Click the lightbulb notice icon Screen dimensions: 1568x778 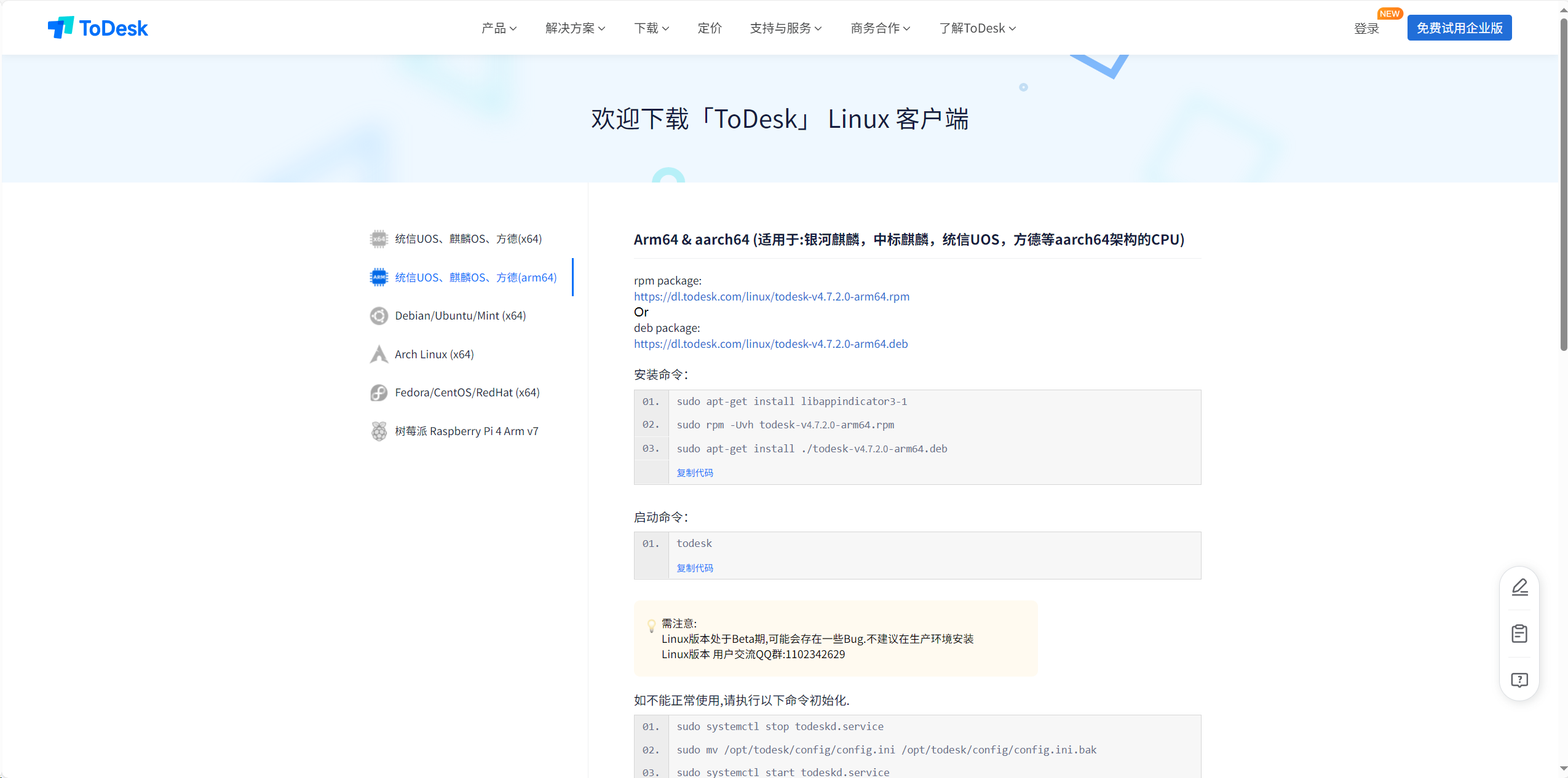click(x=651, y=626)
